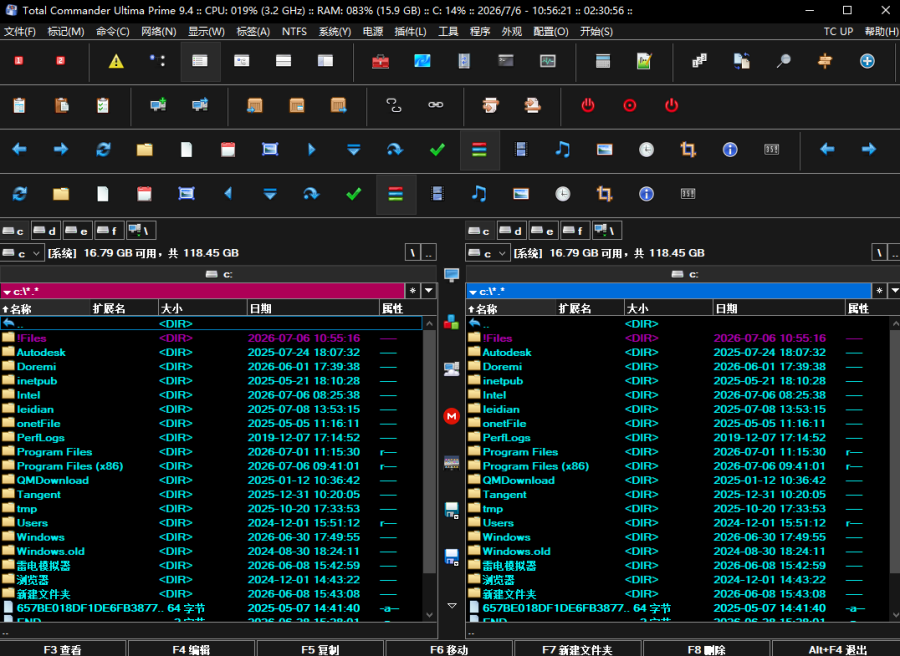Click right panel scrollbar up arrow
Screen dimensions: 900x656
point(895,324)
